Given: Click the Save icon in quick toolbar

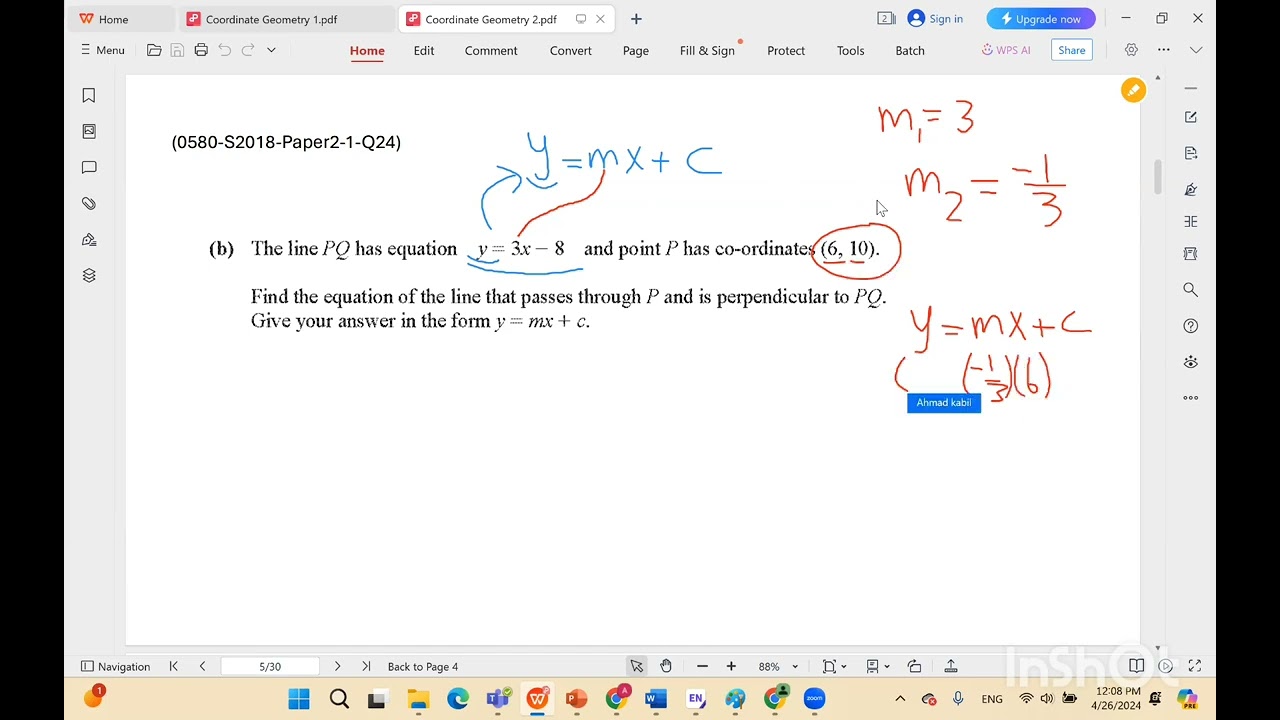Looking at the screenshot, I should [x=177, y=50].
